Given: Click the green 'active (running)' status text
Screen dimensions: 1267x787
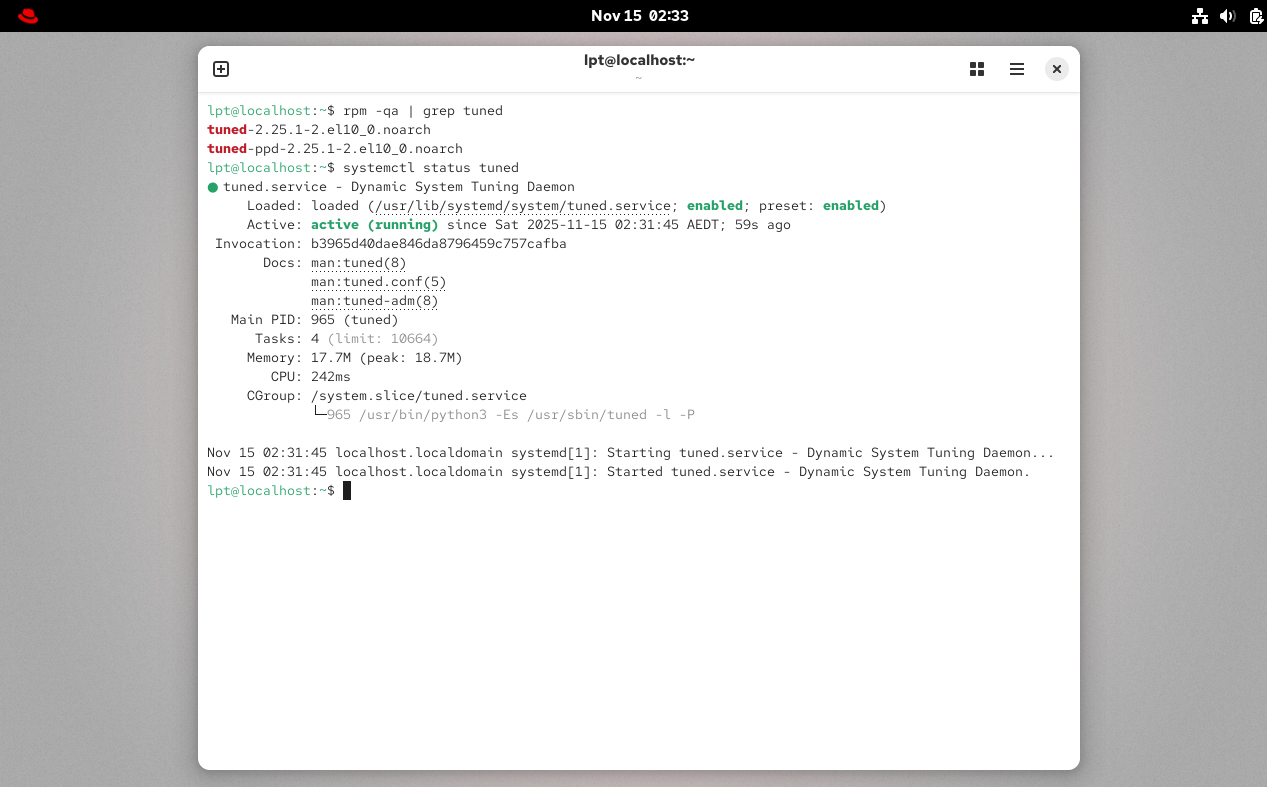Looking at the screenshot, I should coord(374,225).
